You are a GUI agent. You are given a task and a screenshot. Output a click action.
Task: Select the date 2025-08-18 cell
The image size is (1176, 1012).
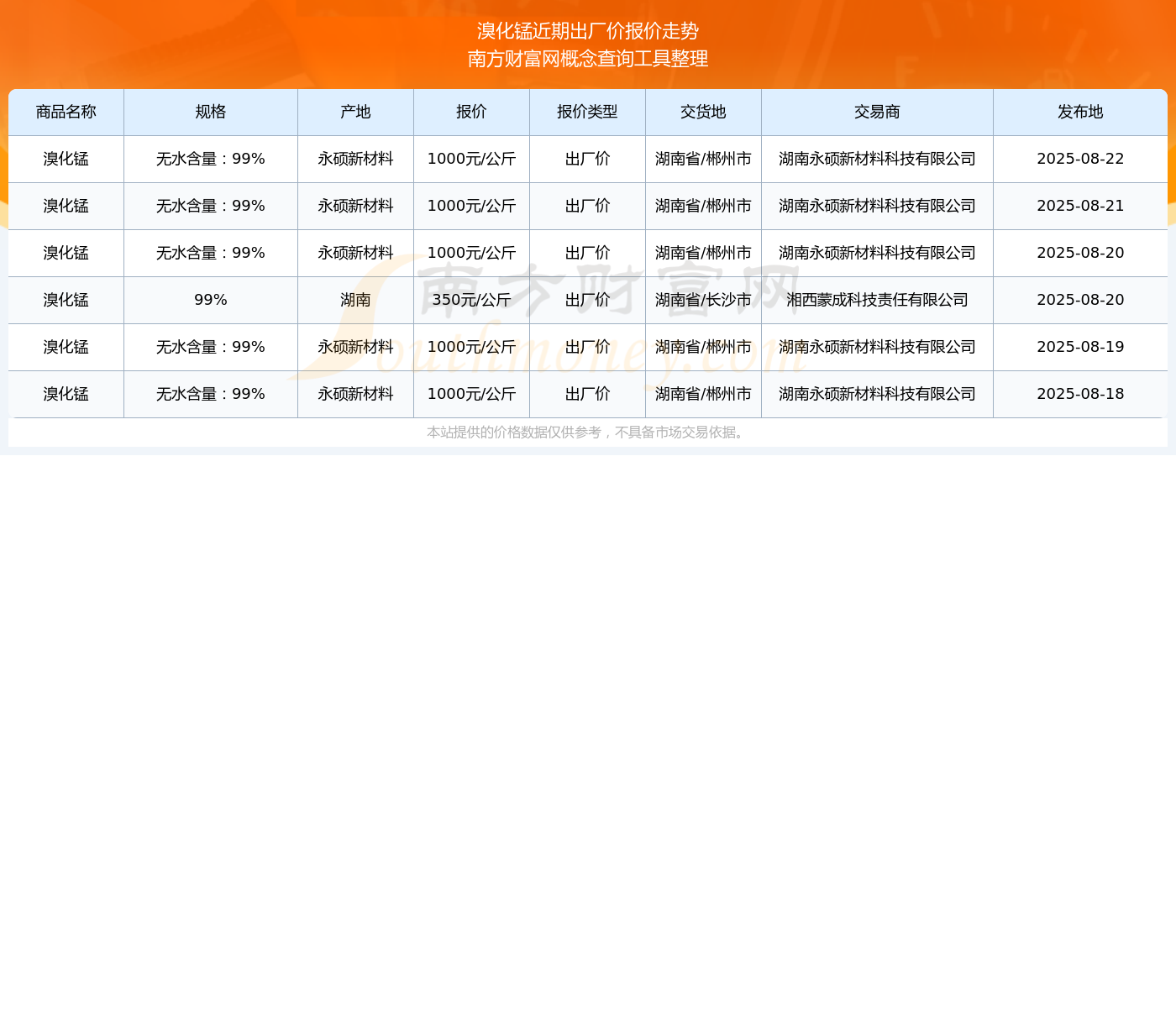click(x=1080, y=395)
